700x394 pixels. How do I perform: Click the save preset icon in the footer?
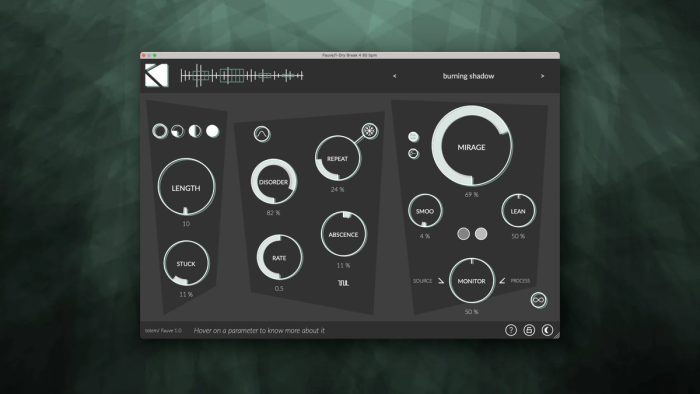coord(529,330)
